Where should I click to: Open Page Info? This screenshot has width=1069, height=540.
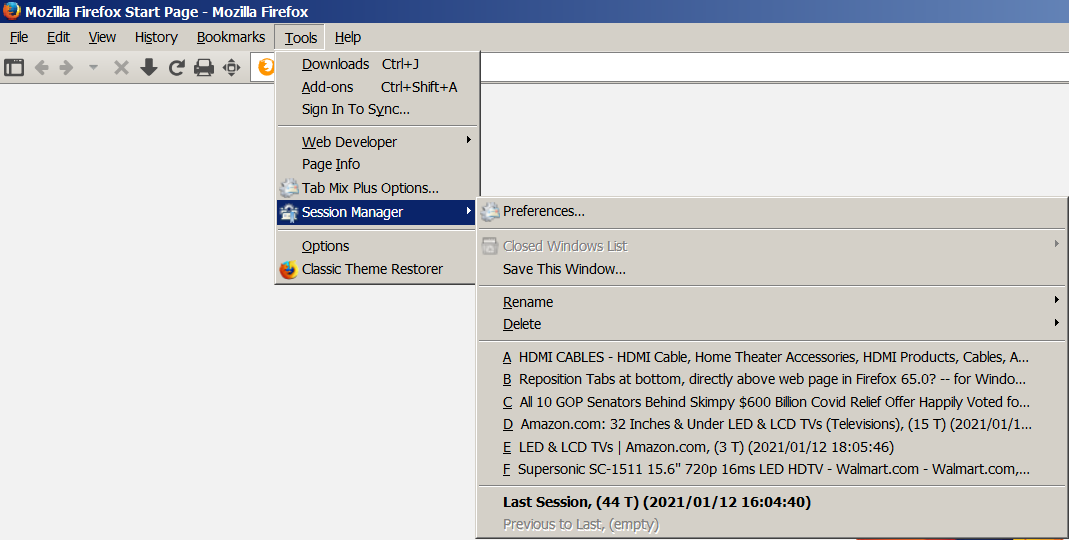coord(377,164)
